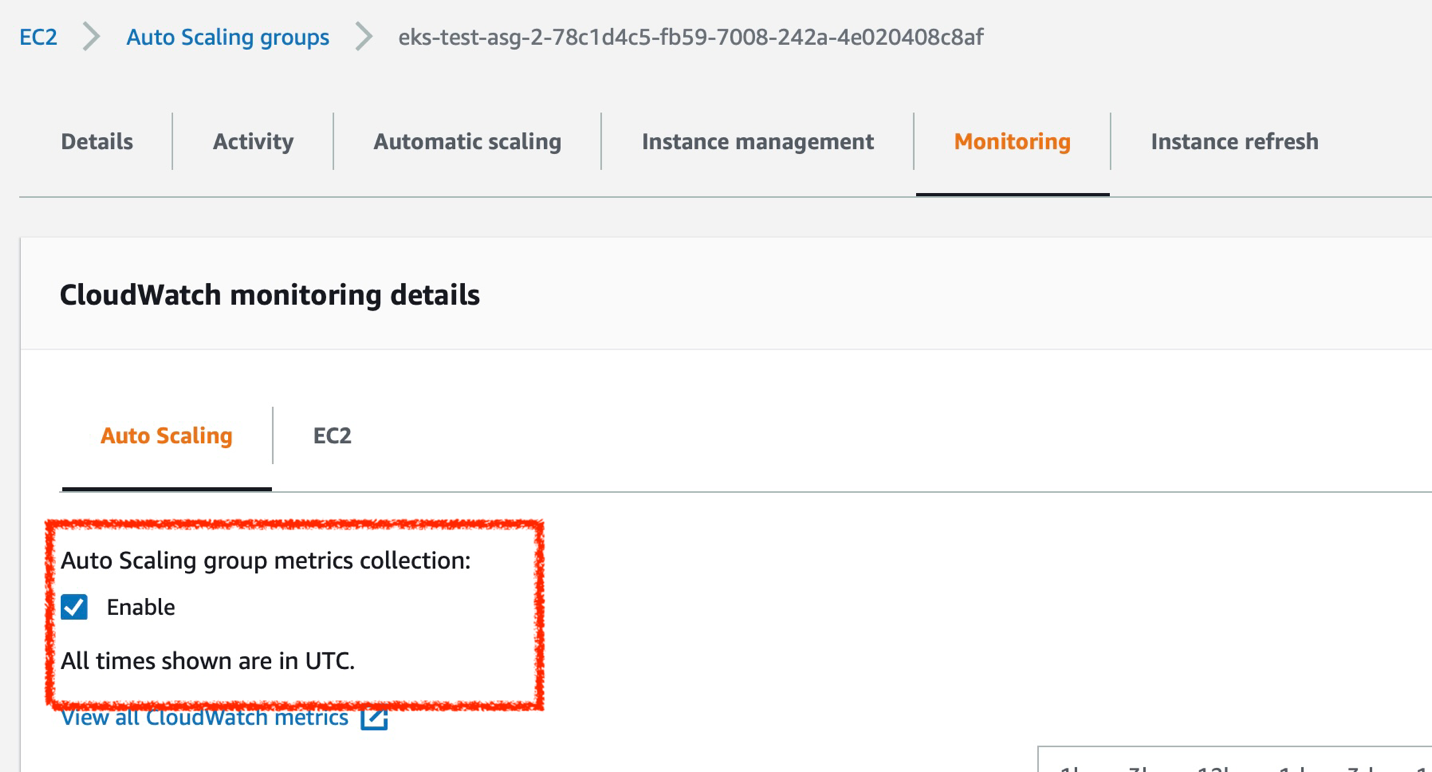Click View all CloudWatch metrics
This screenshot has height=772, width=1432.
[x=204, y=716]
